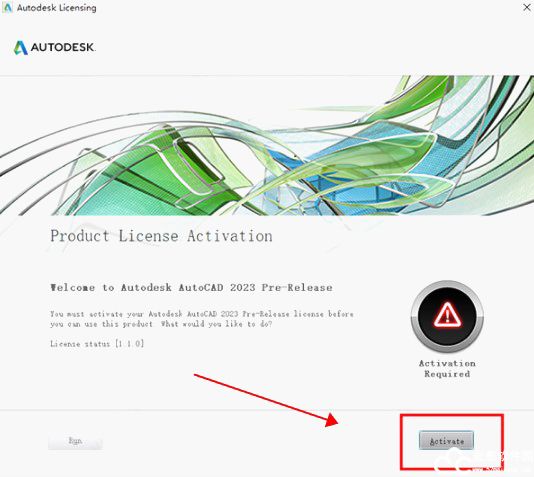Click the Autodesk Licensing title bar app icon
Viewport: 534px width, 477px height.
[7, 7]
